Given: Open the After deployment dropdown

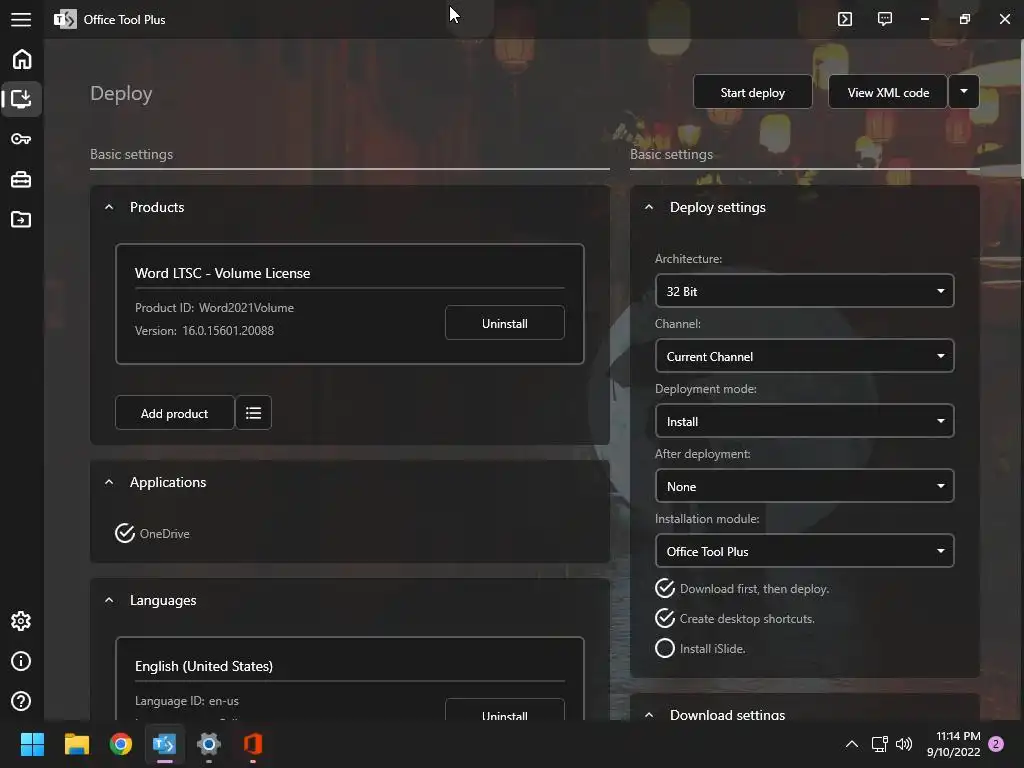Looking at the screenshot, I should 805,487.
